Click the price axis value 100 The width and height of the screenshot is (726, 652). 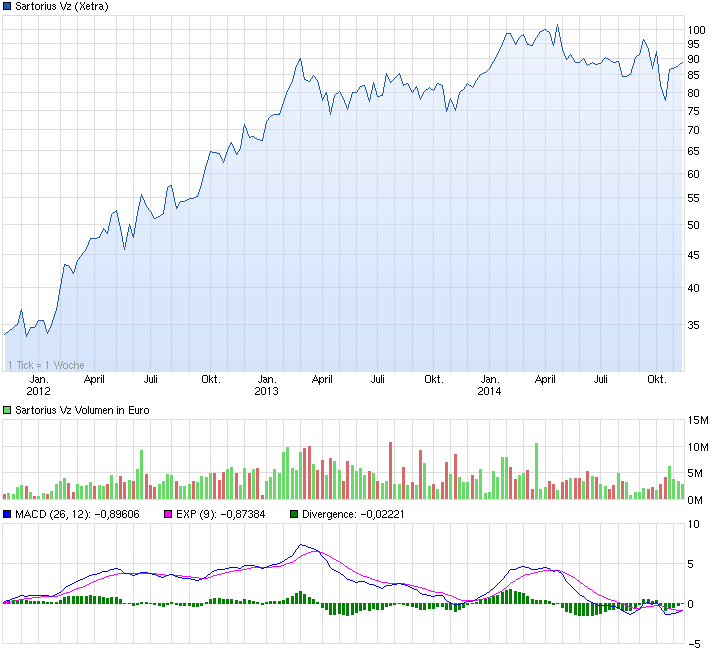(696, 30)
